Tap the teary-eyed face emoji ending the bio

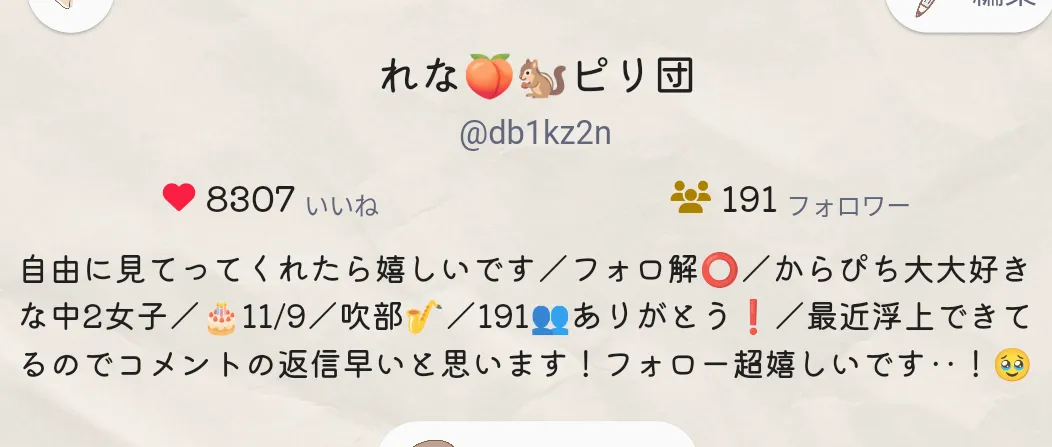pyautogui.click(x=1012, y=365)
